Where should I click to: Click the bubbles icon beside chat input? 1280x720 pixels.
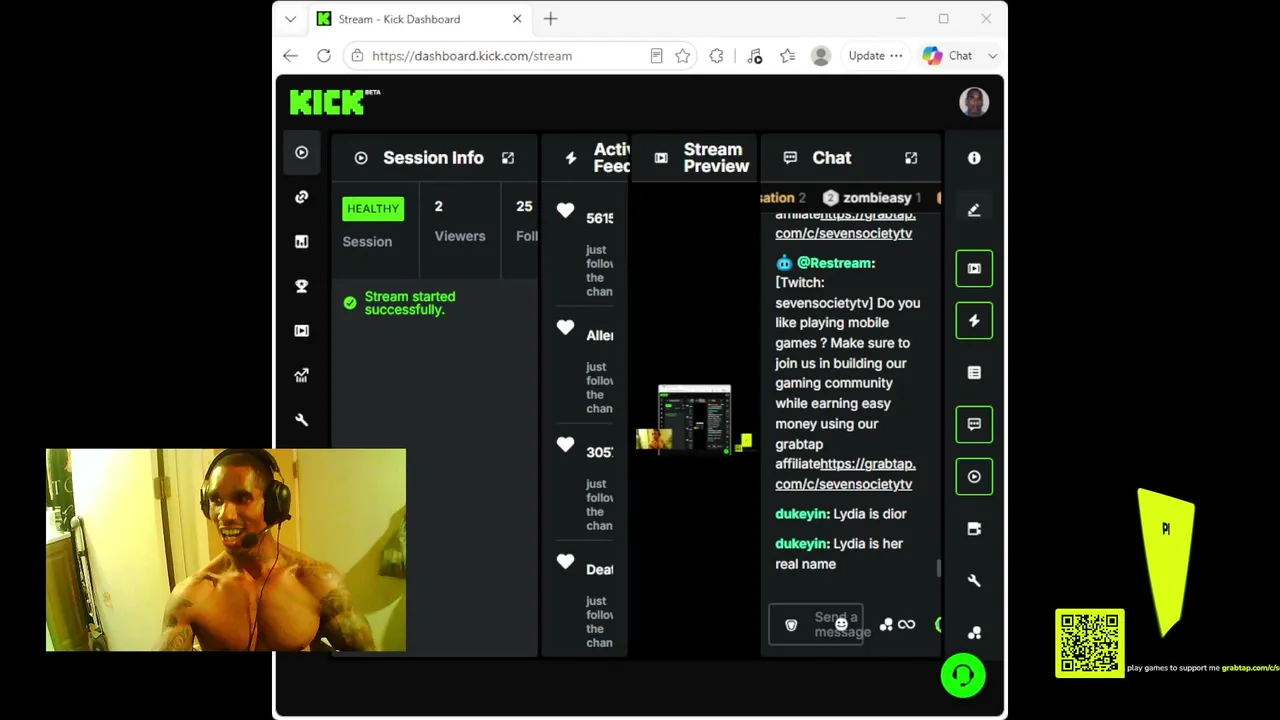click(x=886, y=625)
